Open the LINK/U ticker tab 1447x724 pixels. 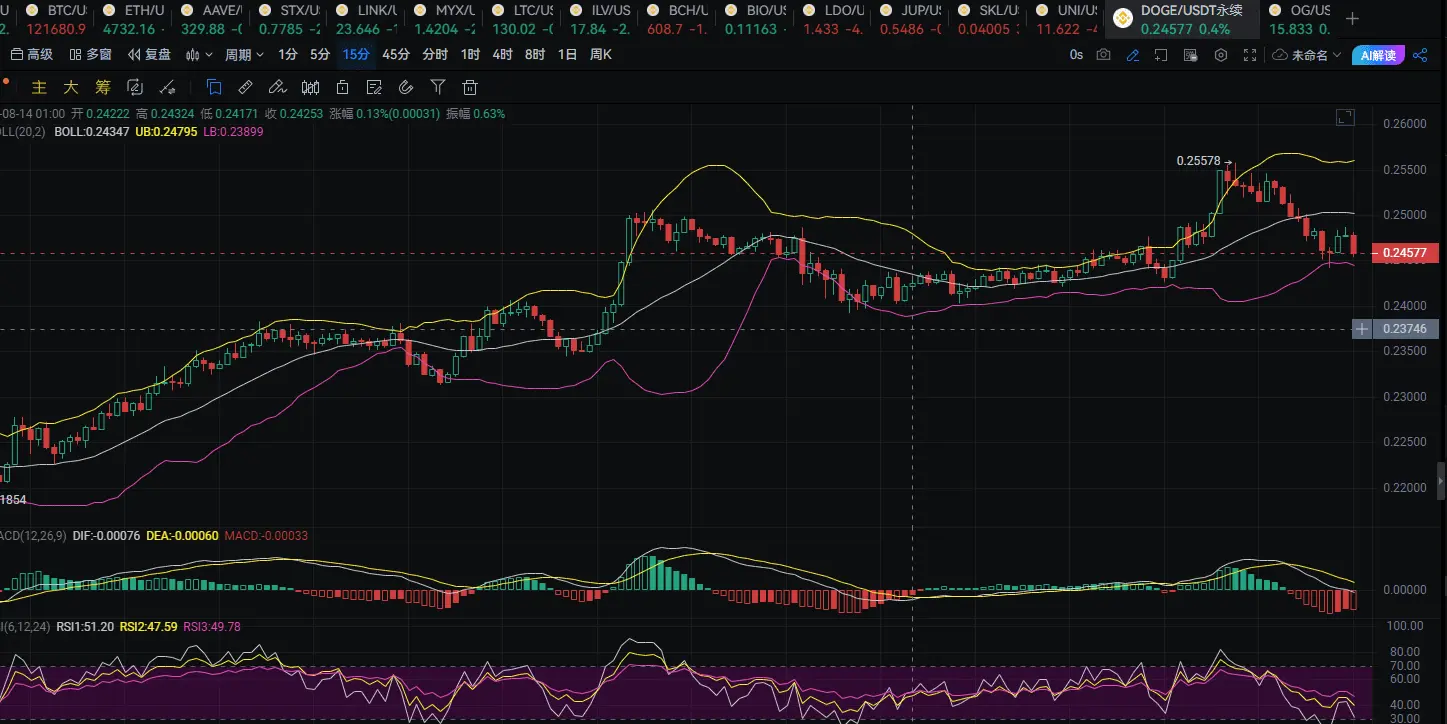click(367, 19)
